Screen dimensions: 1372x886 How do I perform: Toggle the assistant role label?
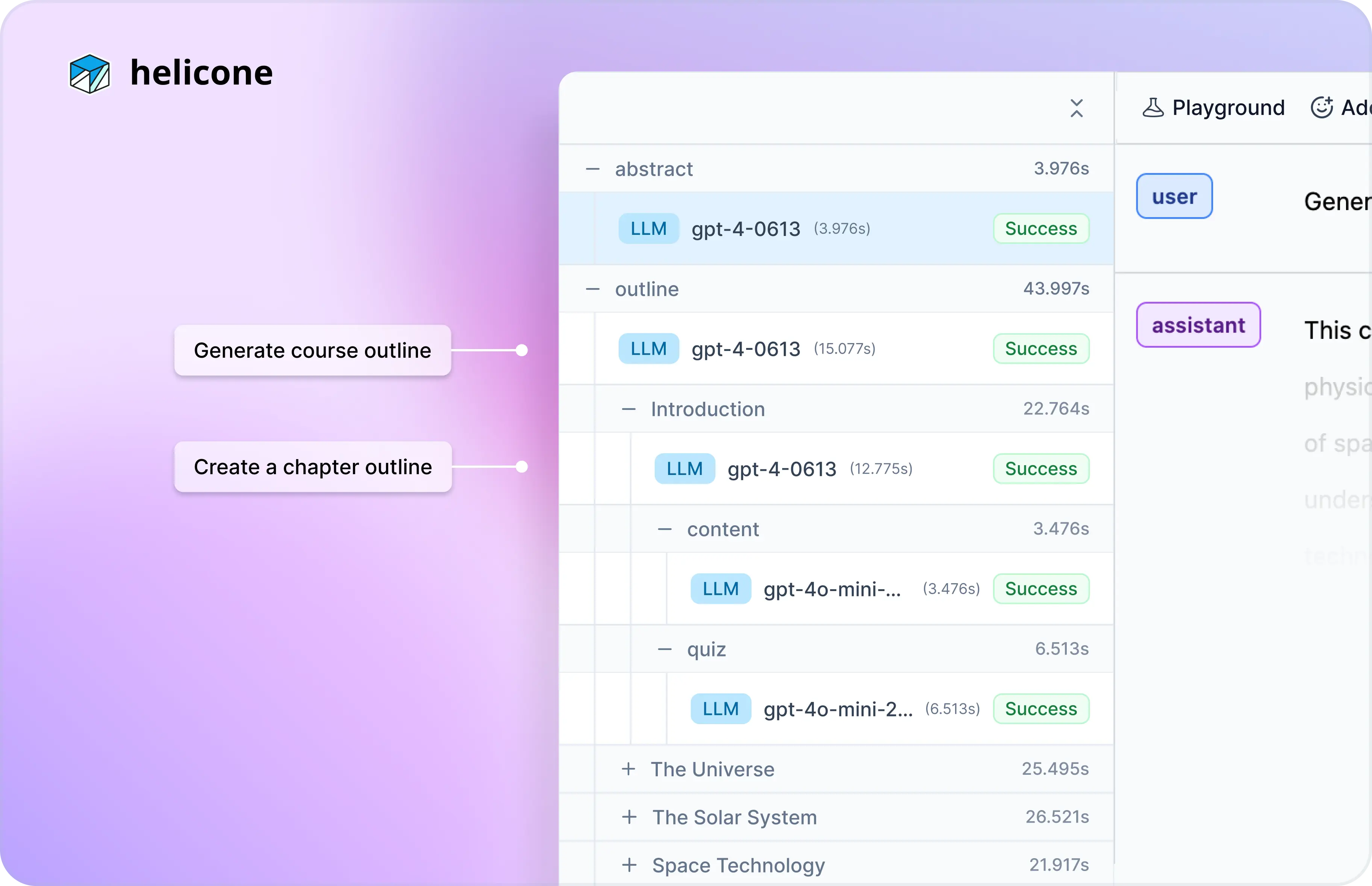(1196, 325)
